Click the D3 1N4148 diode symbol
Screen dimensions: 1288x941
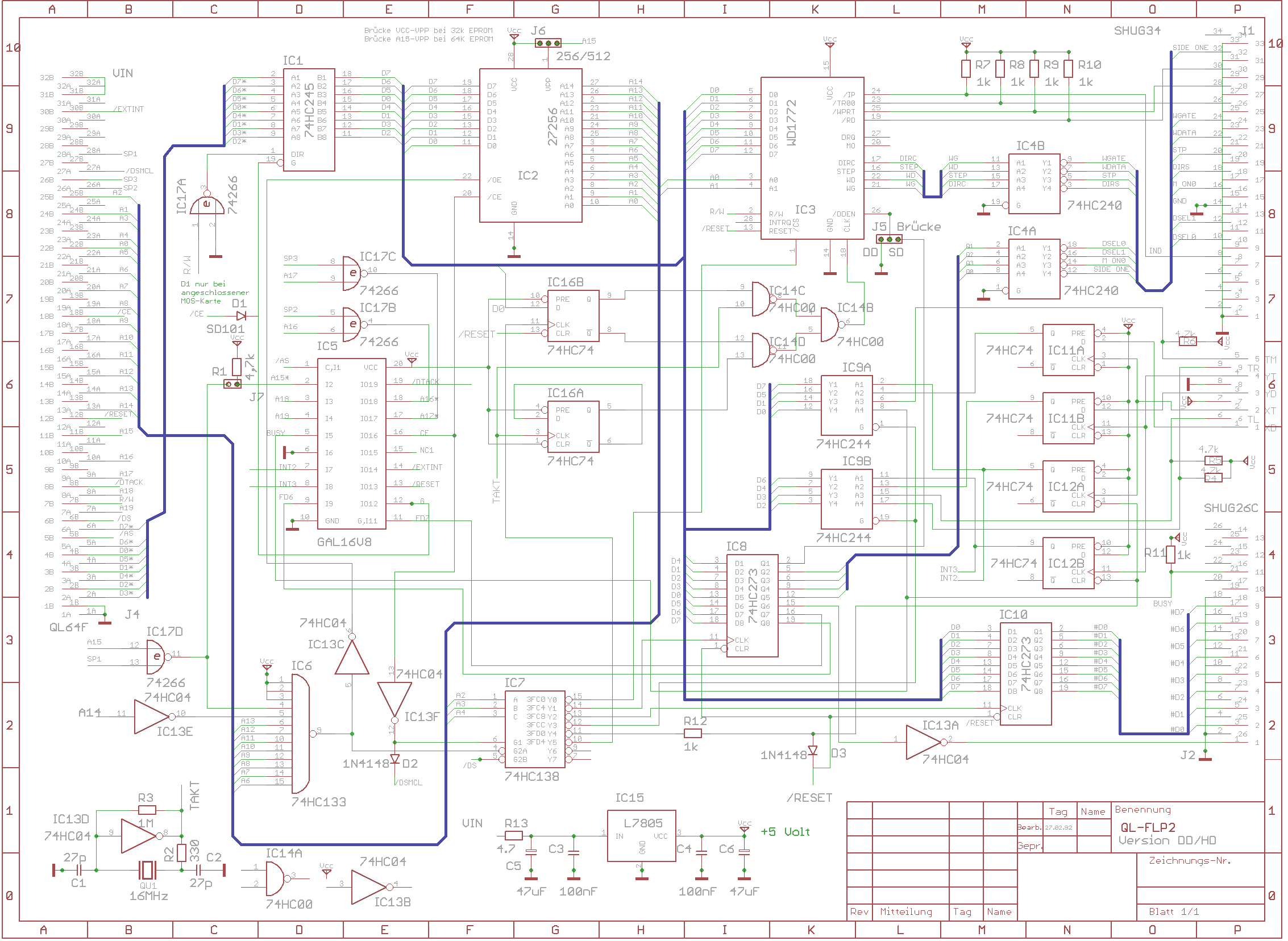click(x=813, y=751)
